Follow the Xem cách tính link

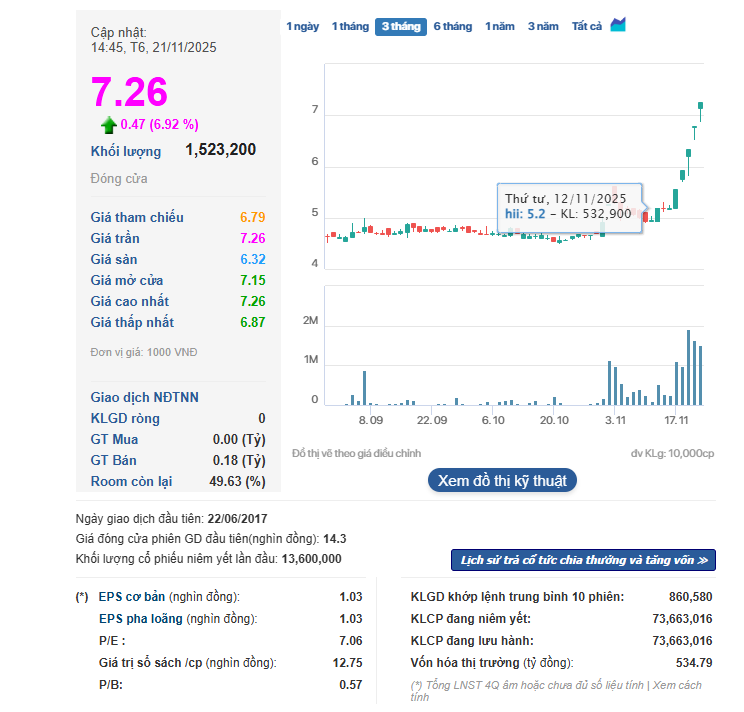(680, 685)
